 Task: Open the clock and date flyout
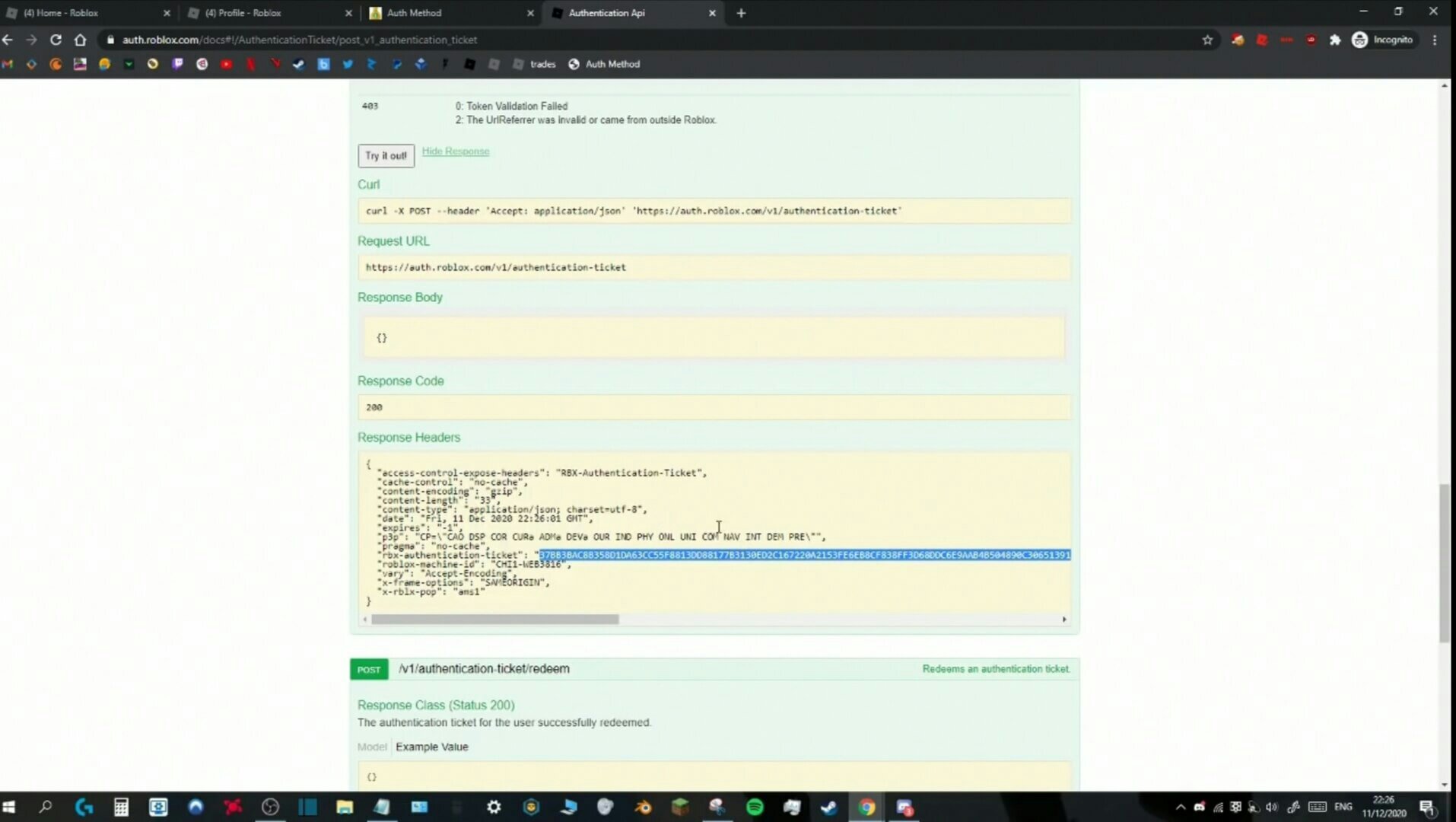pos(1384,807)
